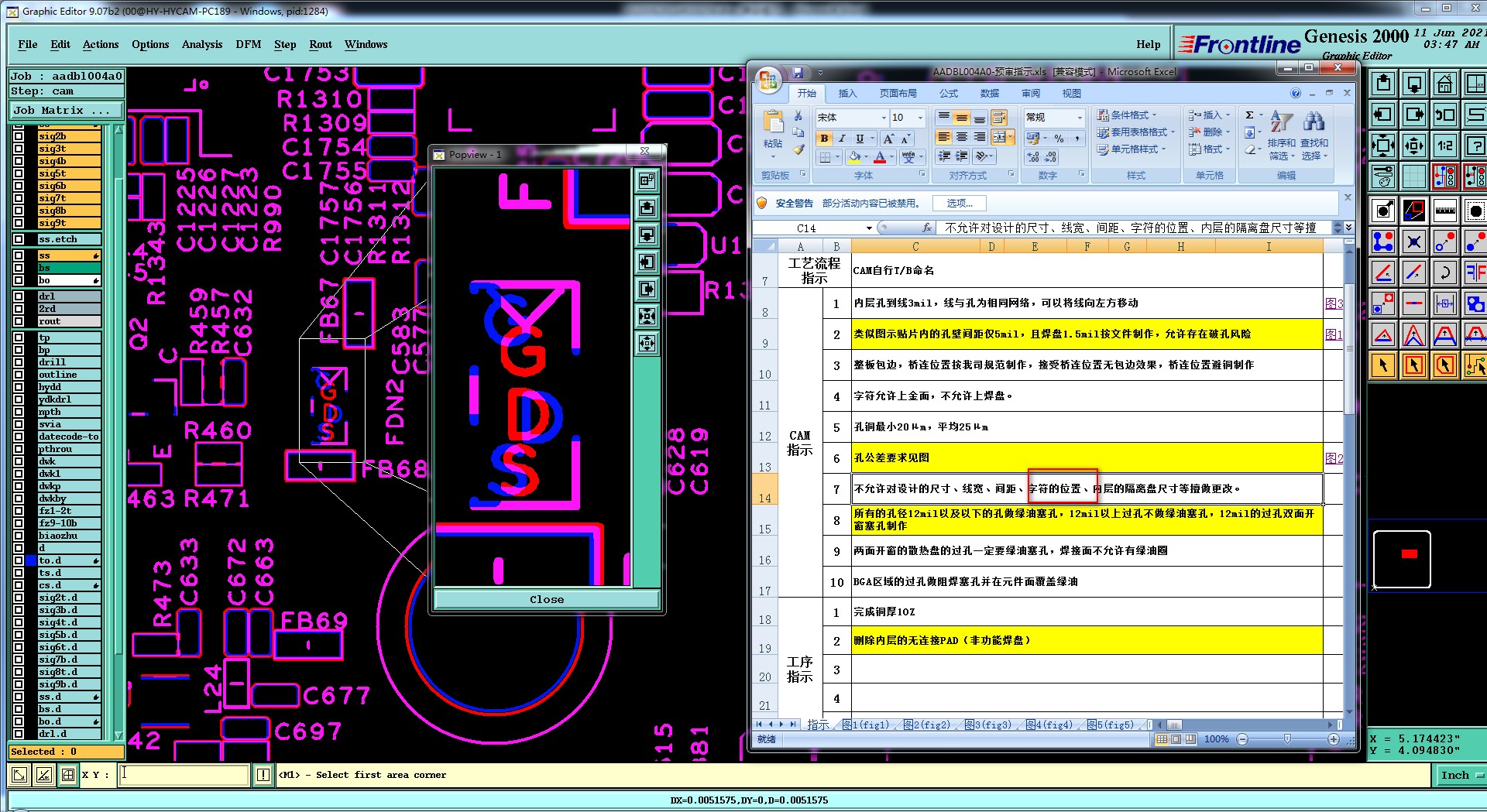Open Excel number format dropdown 常规

(x=1080, y=118)
